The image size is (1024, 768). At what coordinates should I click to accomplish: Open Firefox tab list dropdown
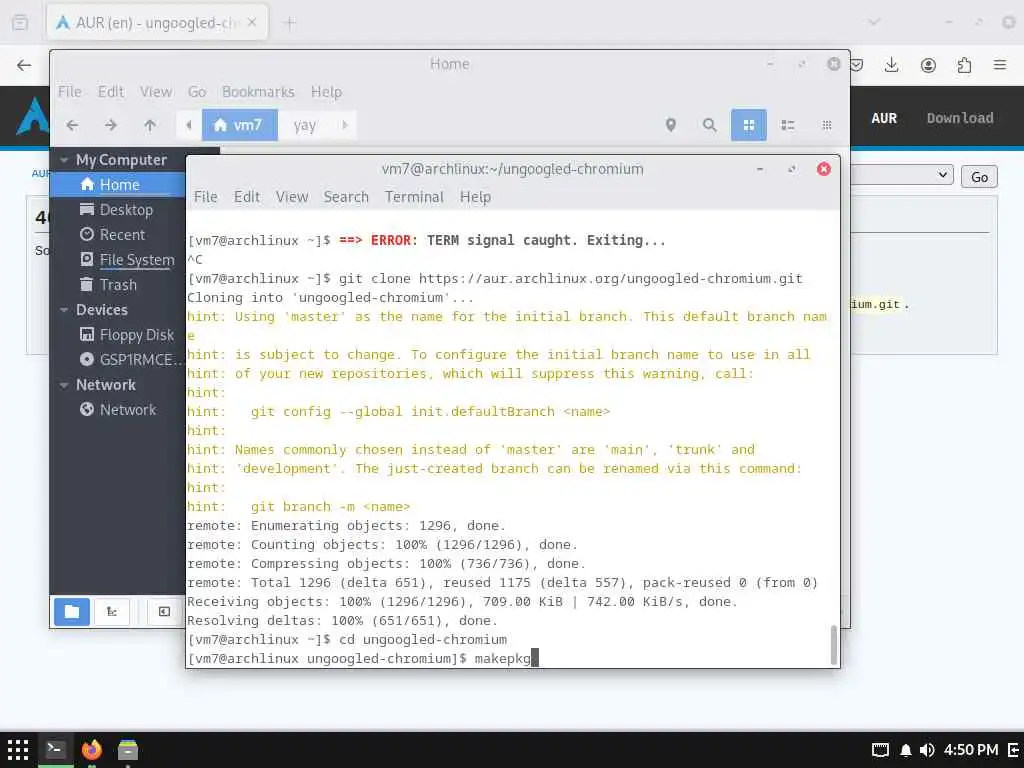coord(874,22)
